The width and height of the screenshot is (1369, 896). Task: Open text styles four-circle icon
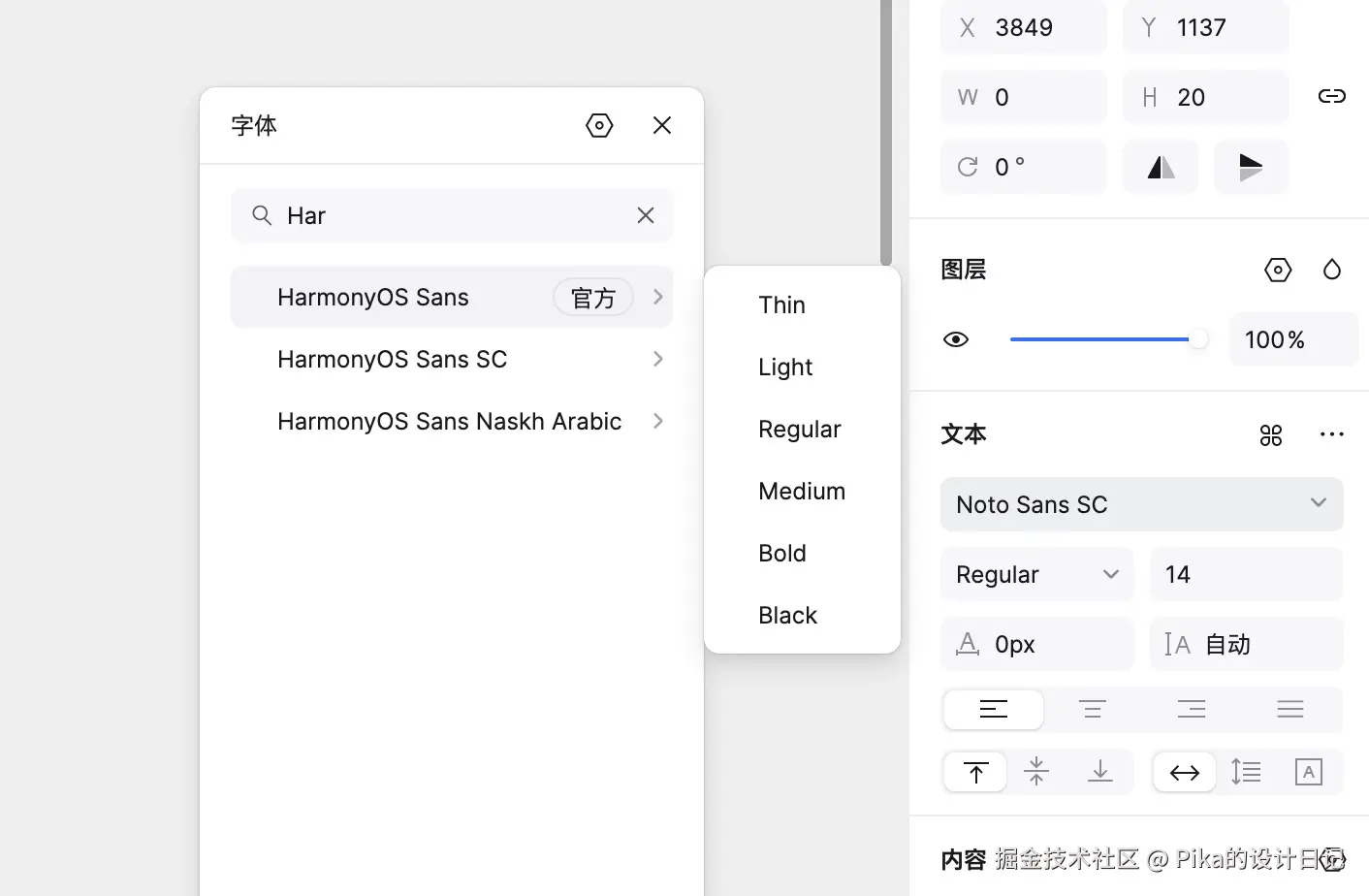coord(1271,435)
